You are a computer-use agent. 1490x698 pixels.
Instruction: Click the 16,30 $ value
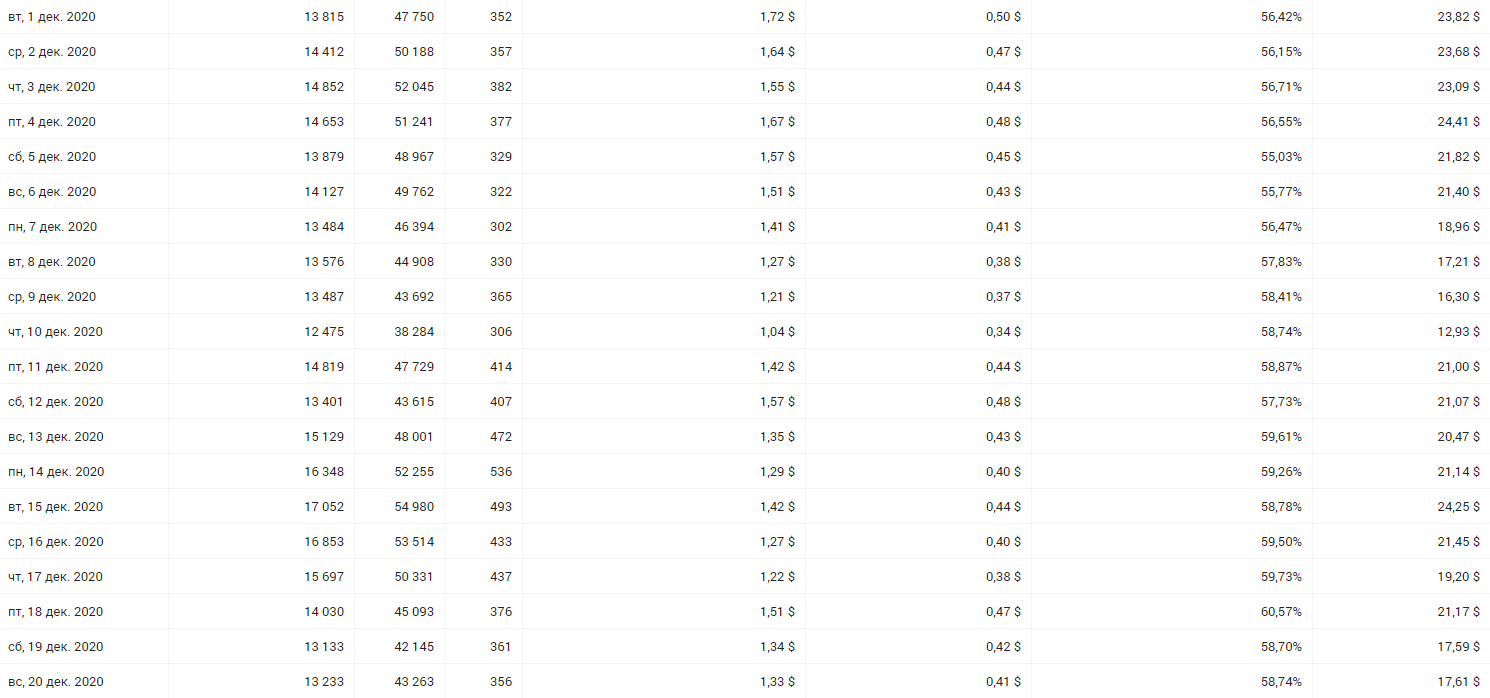pyautogui.click(x=1458, y=297)
